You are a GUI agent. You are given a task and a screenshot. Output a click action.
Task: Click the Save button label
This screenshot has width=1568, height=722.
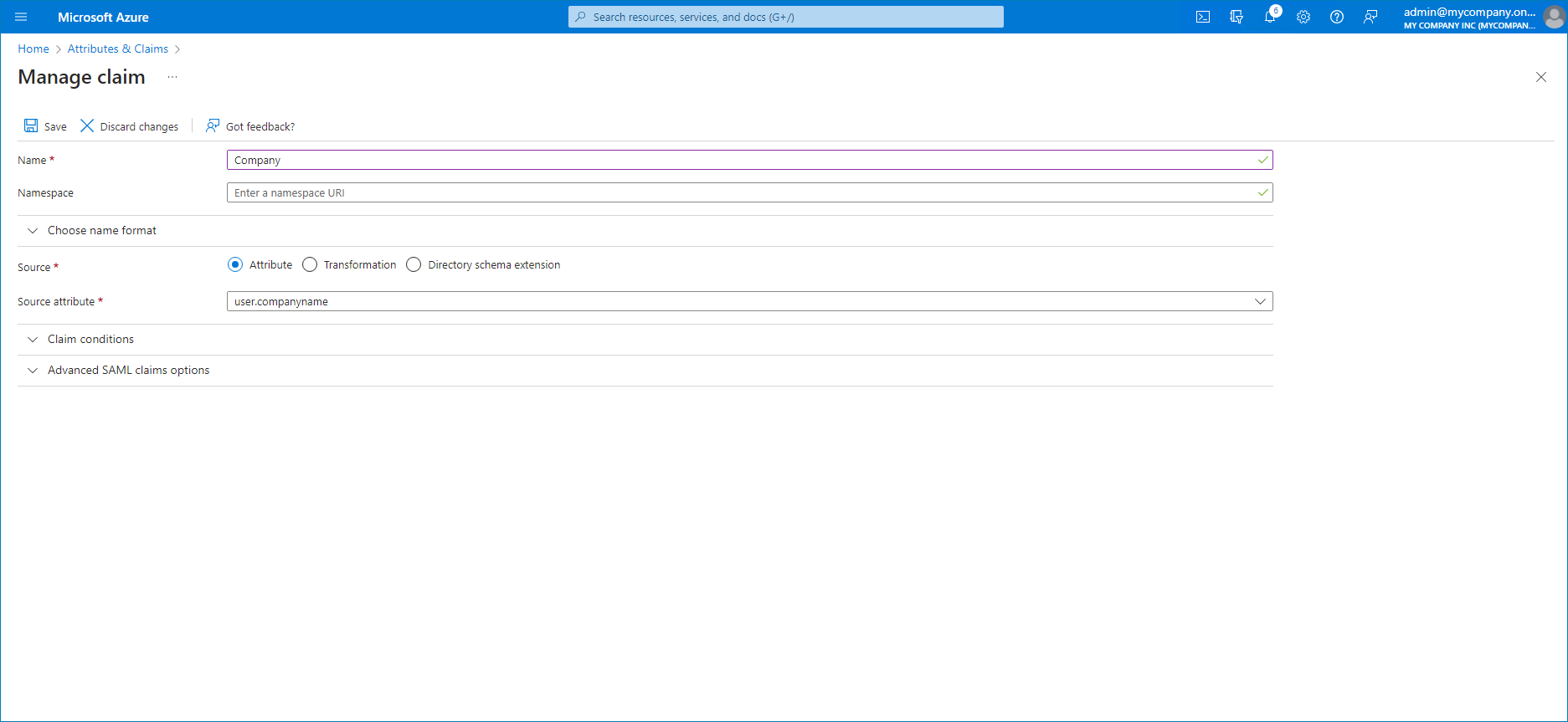(x=55, y=126)
